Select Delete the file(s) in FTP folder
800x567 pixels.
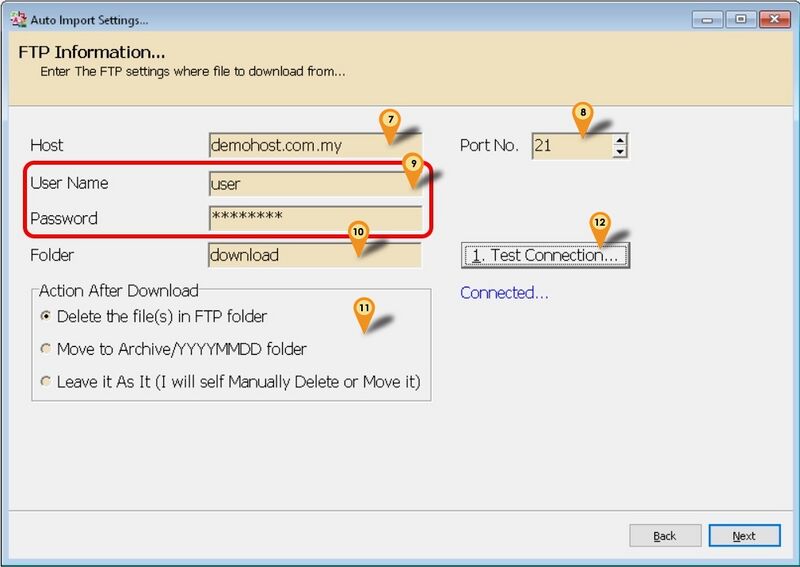pos(45,317)
